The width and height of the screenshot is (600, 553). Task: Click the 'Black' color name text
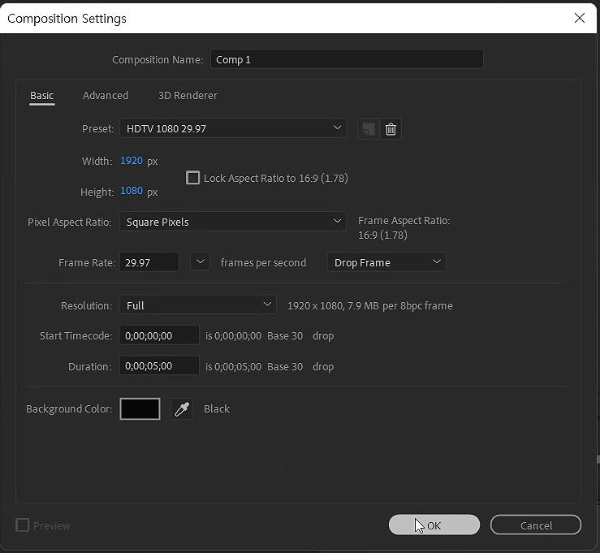pyautogui.click(x=217, y=409)
